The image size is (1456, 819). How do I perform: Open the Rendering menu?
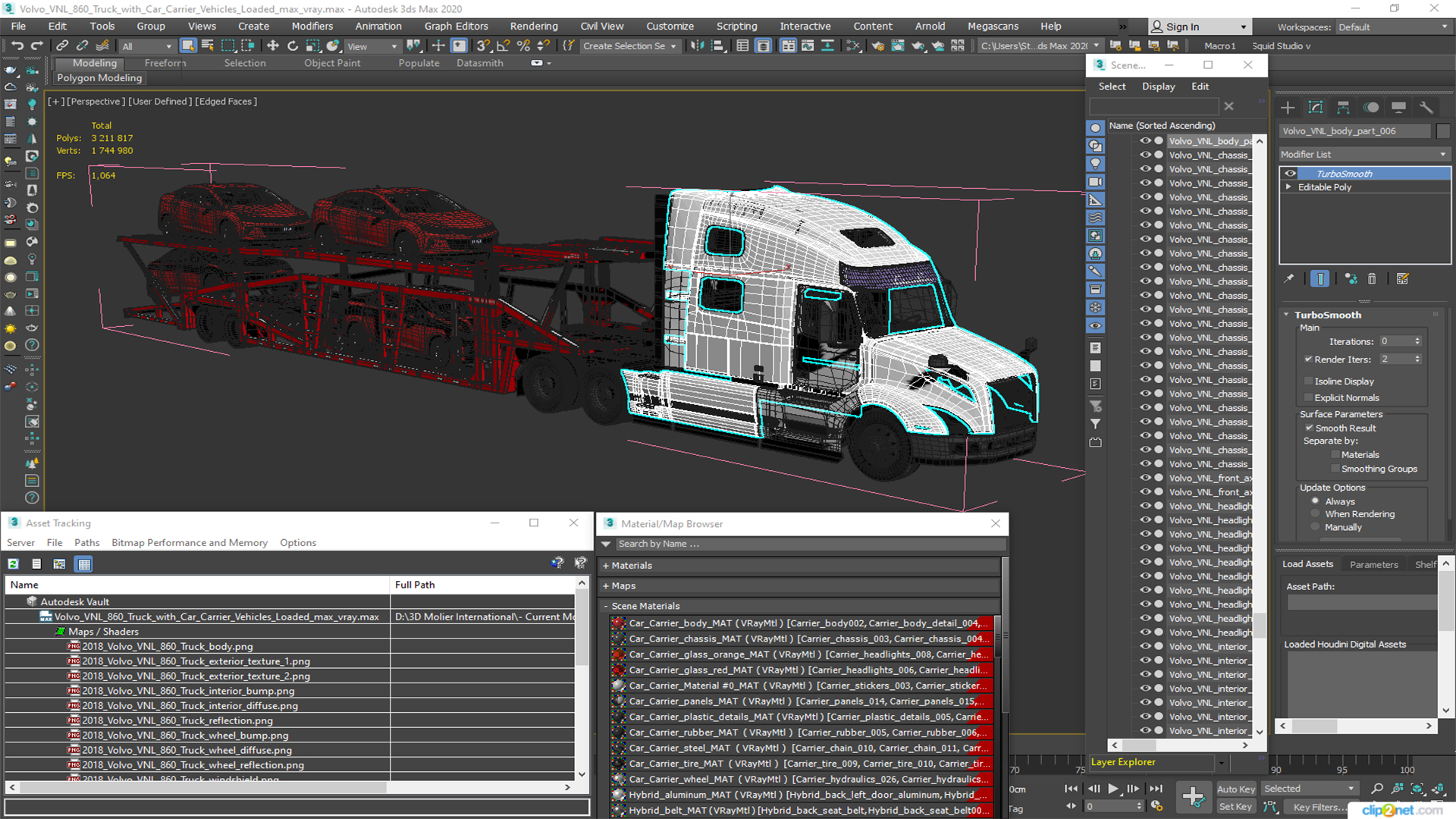pos(534,26)
